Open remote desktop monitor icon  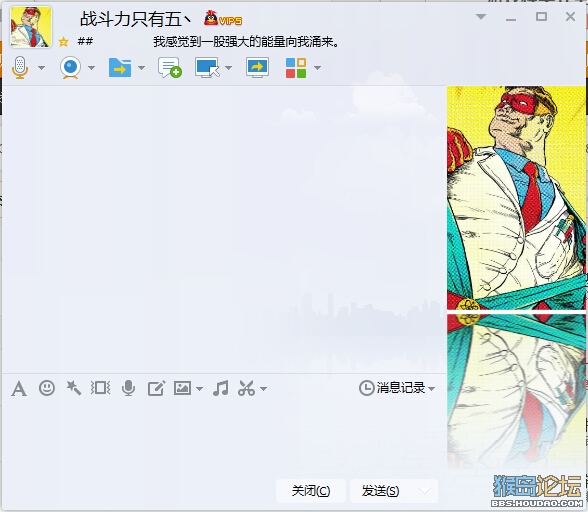207,68
